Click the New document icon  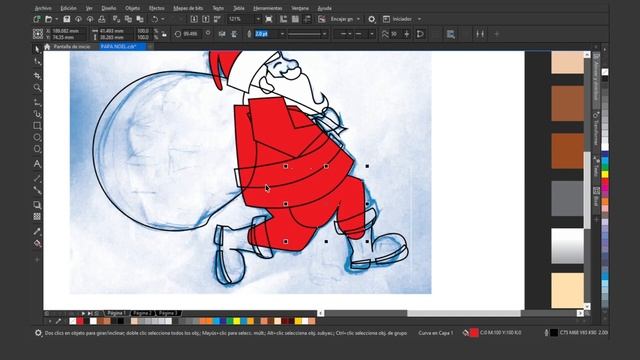tap(37, 19)
